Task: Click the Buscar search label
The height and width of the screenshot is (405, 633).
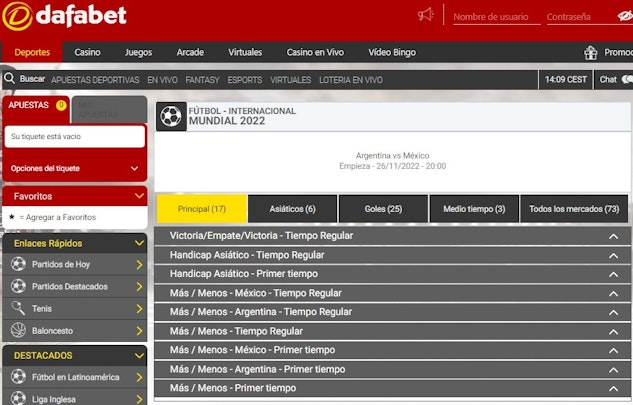Action: click(32, 79)
